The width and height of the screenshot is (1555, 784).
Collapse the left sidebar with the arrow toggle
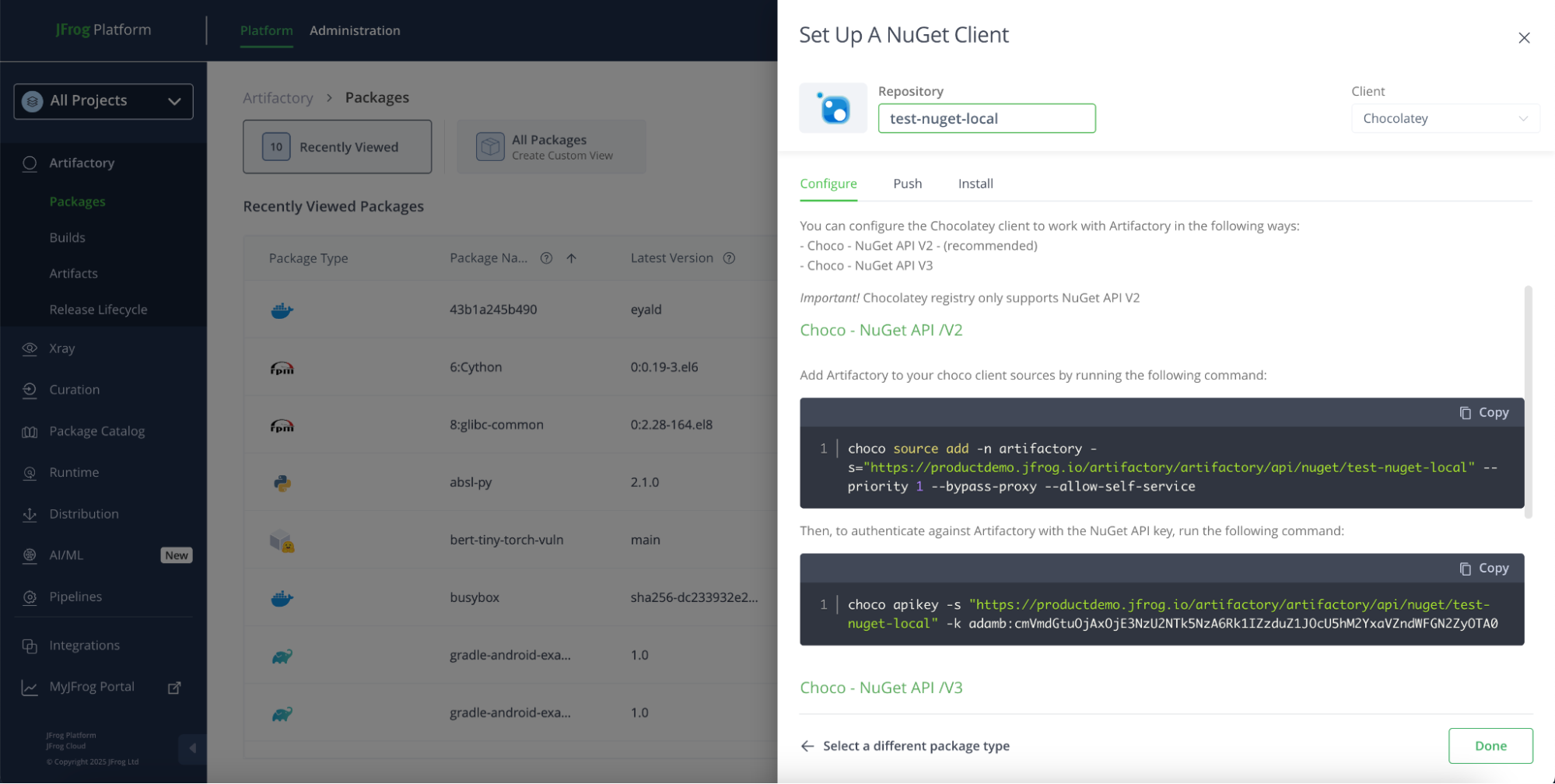coord(192,748)
